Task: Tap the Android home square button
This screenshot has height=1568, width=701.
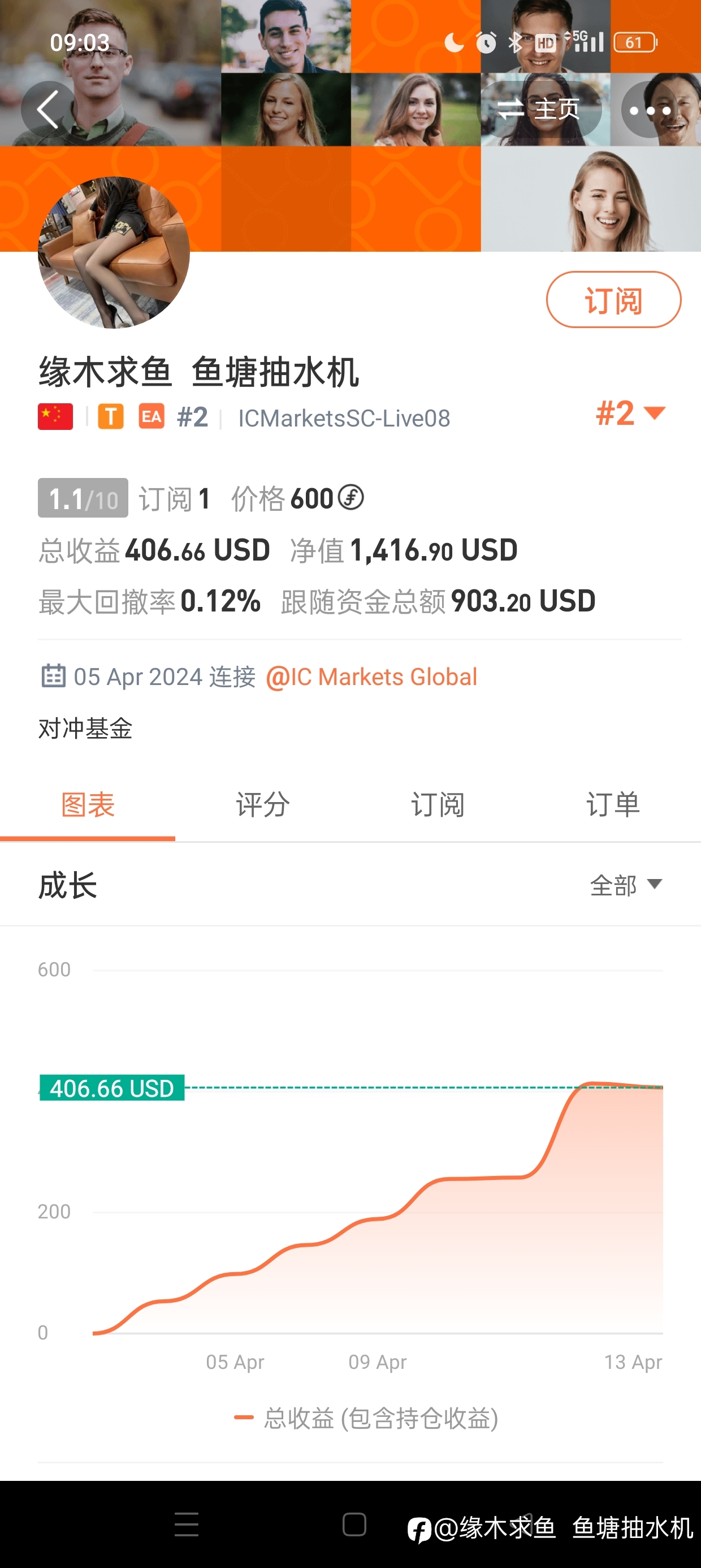Action: (x=354, y=1525)
